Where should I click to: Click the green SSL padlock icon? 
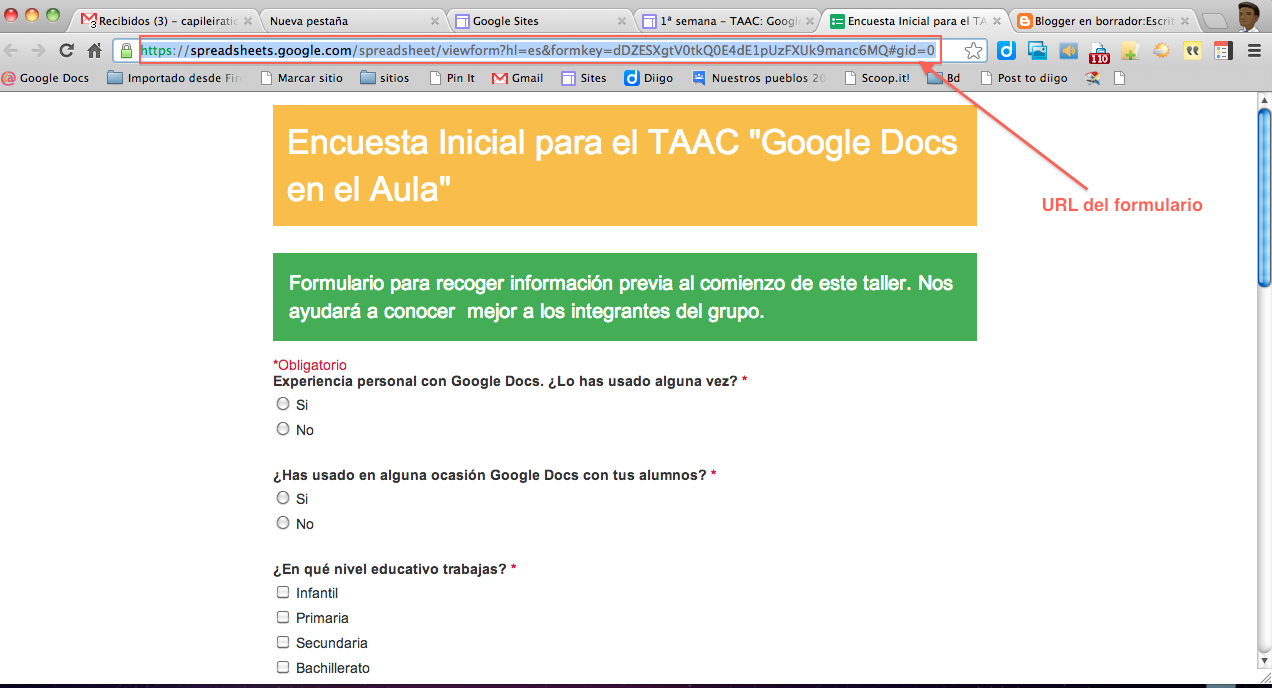click(x=127, y=50)
